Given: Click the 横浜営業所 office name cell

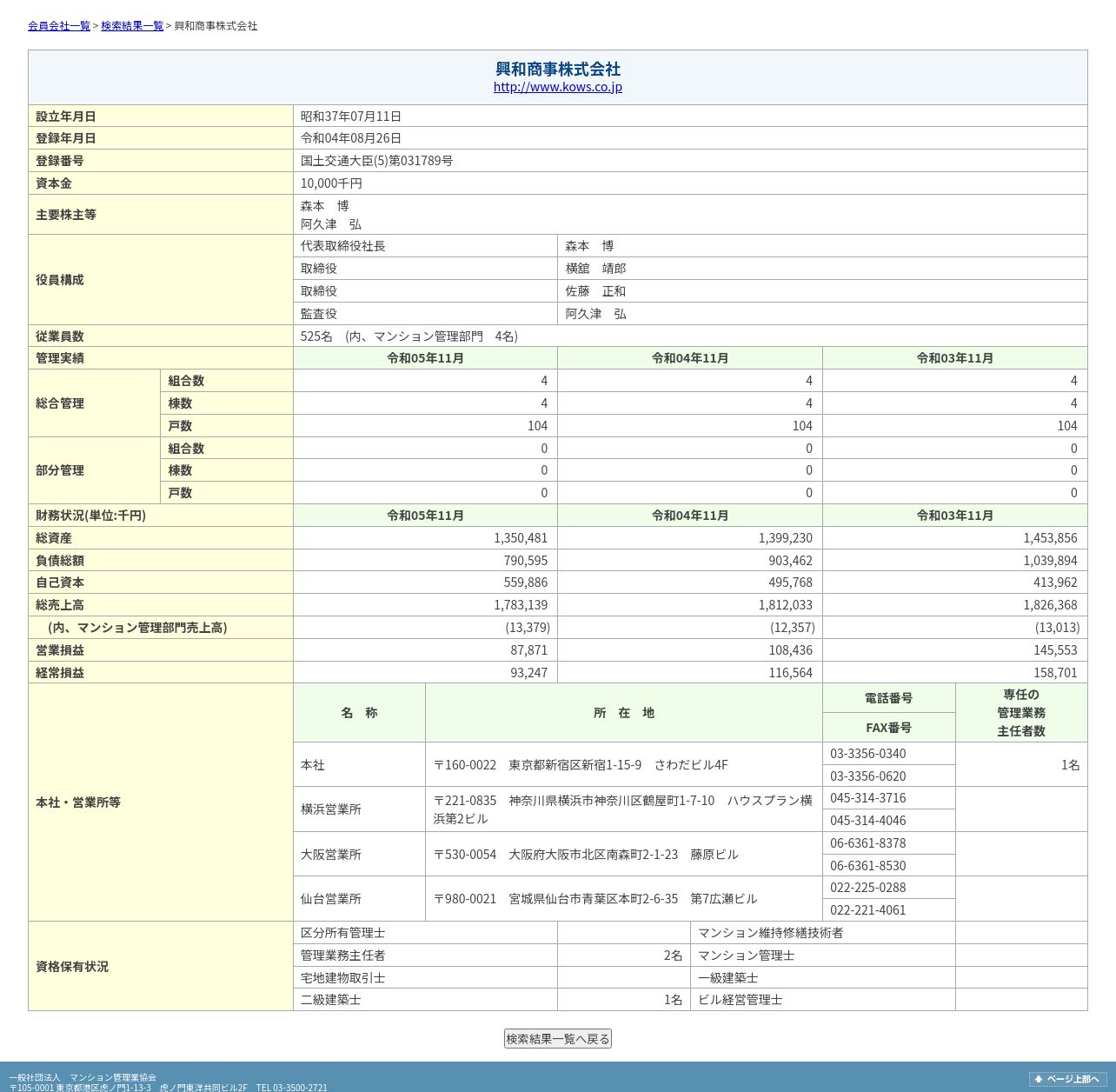Looking at the screenshot, I should click(x=360, y=809).
